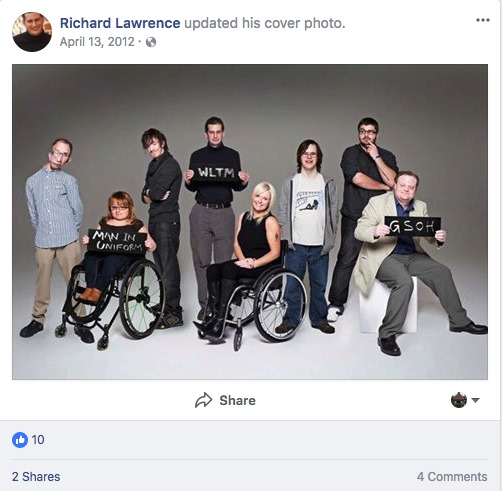The height and width of the screenshot is (491, 502).
Task: Show who reacted via the 10 count
Action: (38, 440)
